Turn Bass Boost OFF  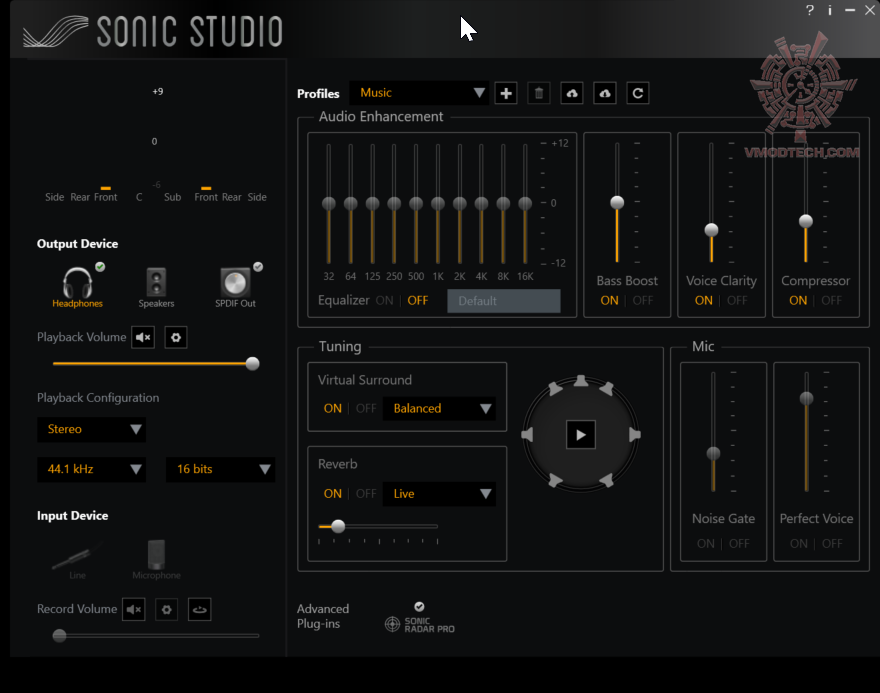pos(643,301)
